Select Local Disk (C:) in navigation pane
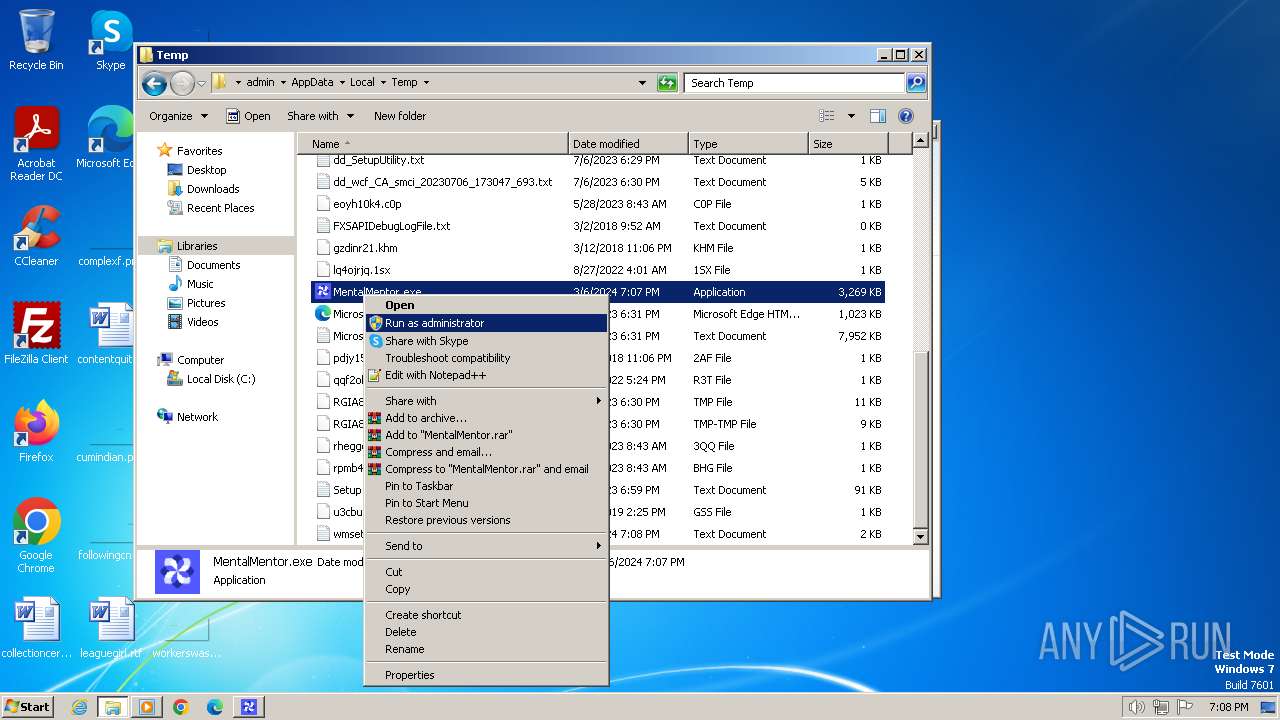Screen dimensions: 1280x720 [220, 379]
